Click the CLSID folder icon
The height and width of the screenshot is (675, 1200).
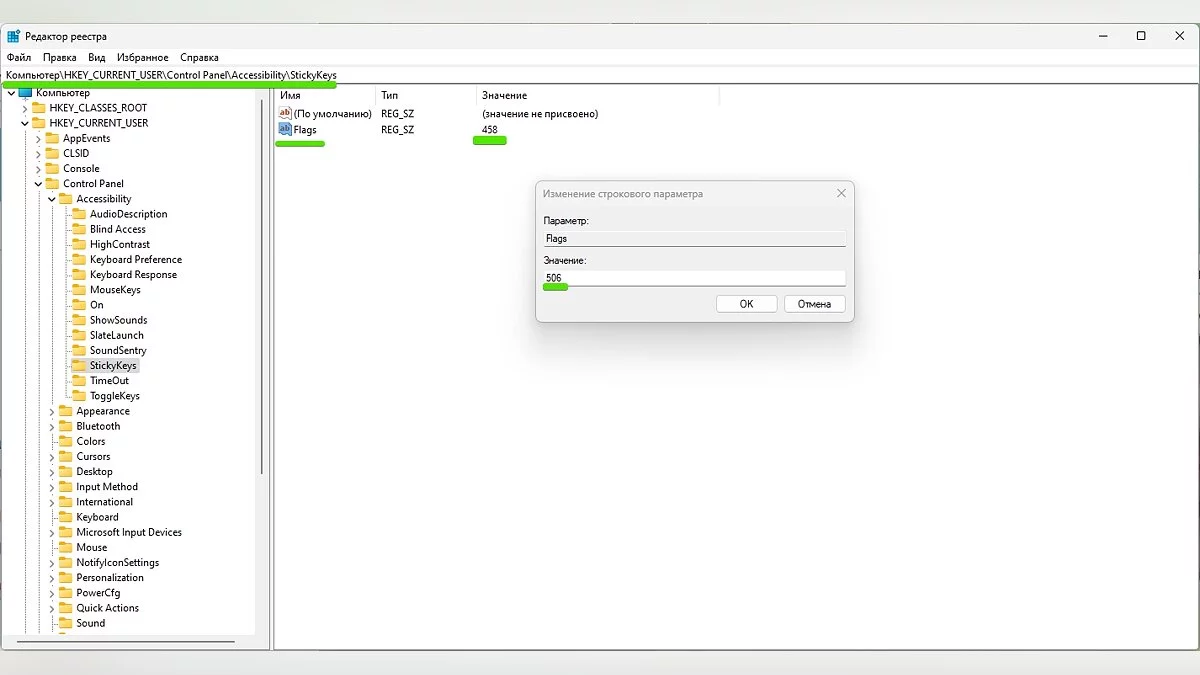(x=53, y=153)
